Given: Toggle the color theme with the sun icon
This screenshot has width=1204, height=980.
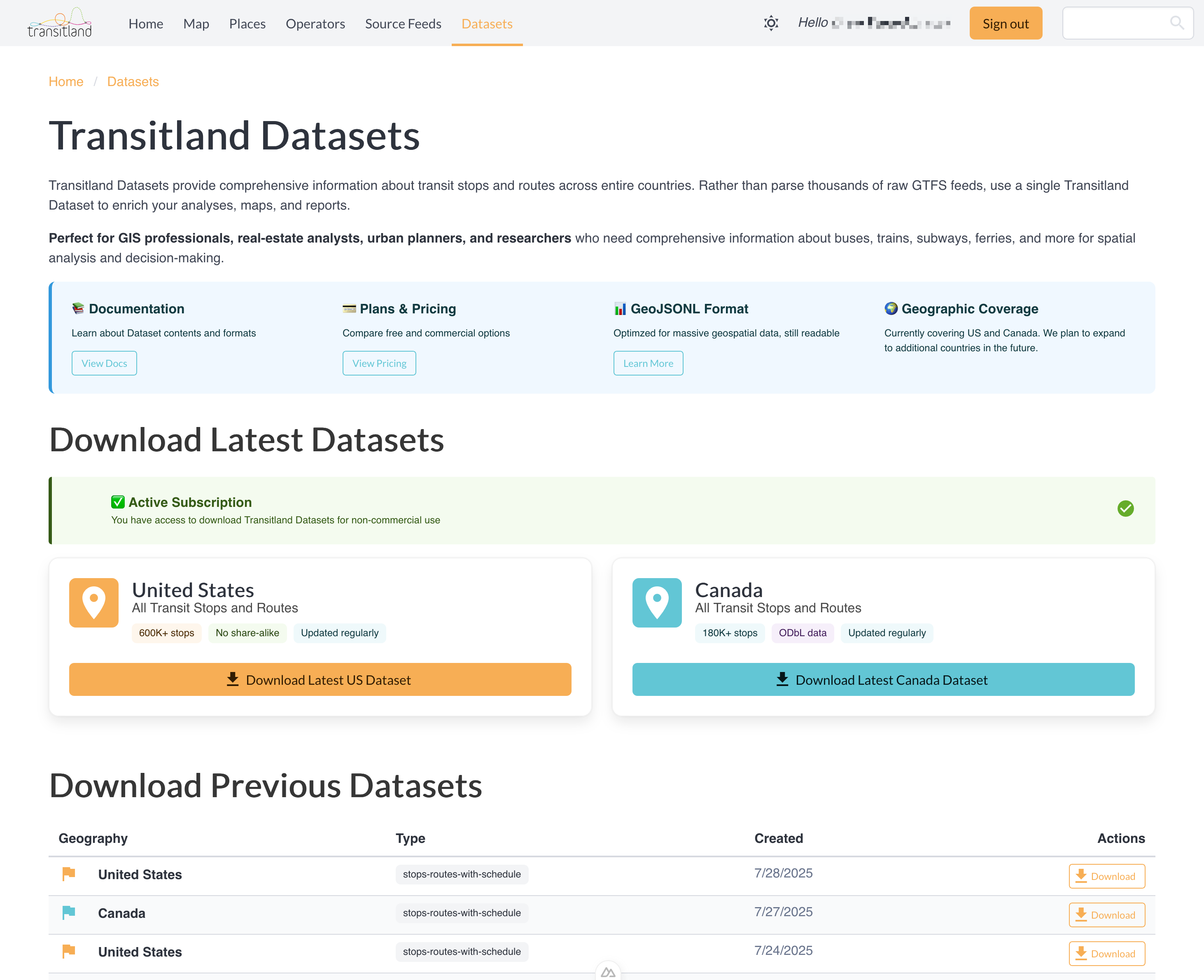Looking at the screenshot, I should (x=771, y=23).
